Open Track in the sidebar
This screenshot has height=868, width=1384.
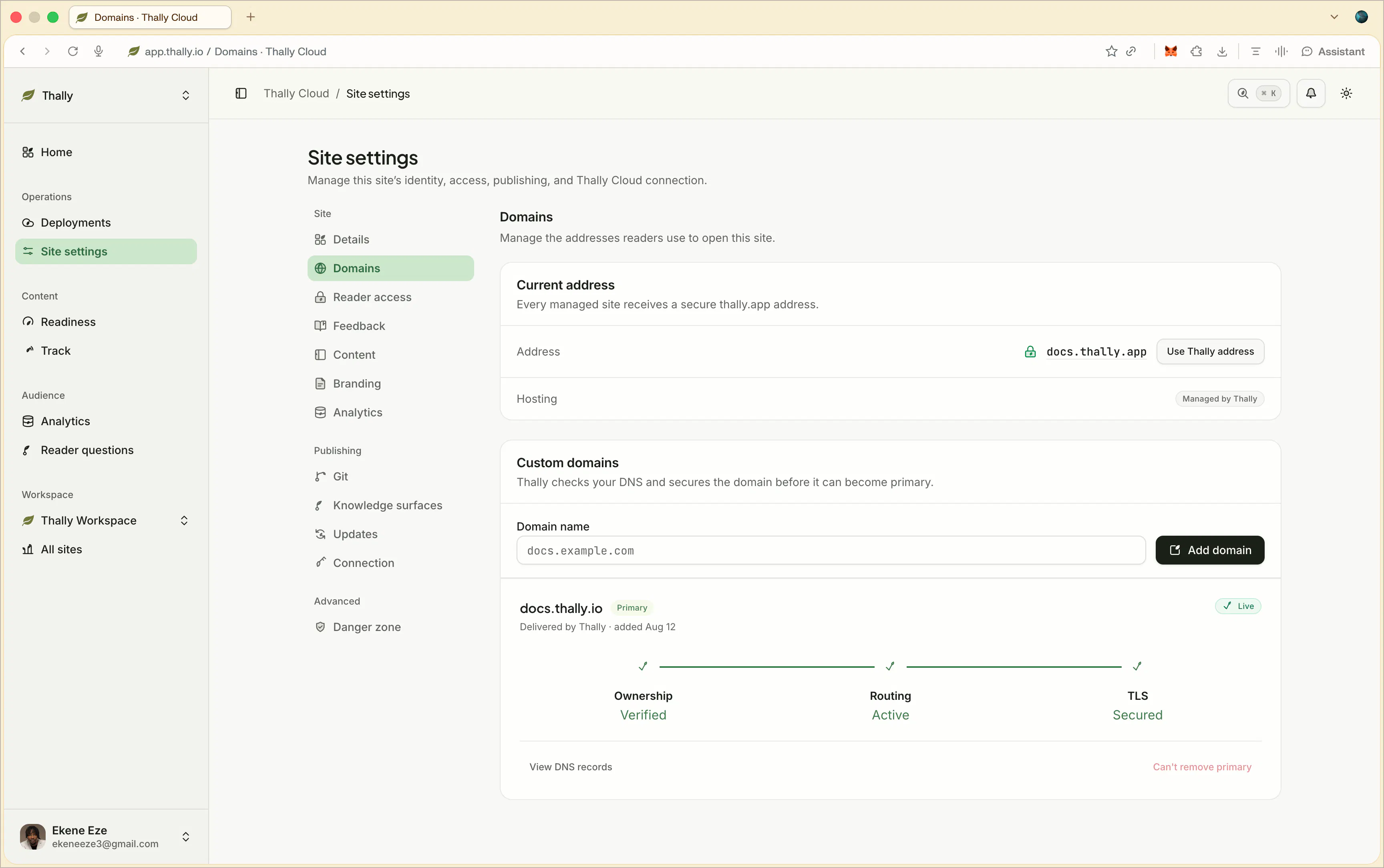[x=106, y=351]
